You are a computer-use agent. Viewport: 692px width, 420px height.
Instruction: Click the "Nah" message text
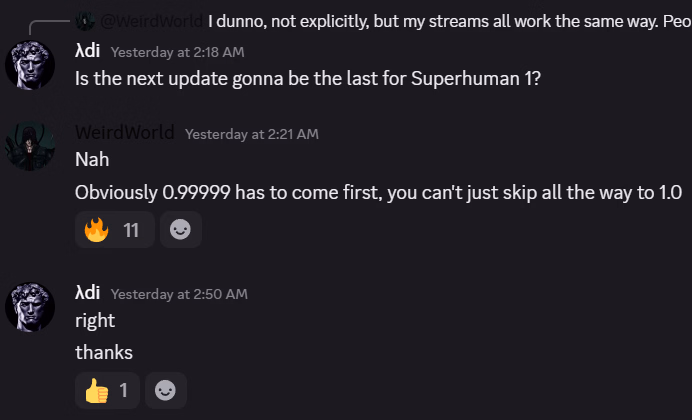tap(90, 159)
